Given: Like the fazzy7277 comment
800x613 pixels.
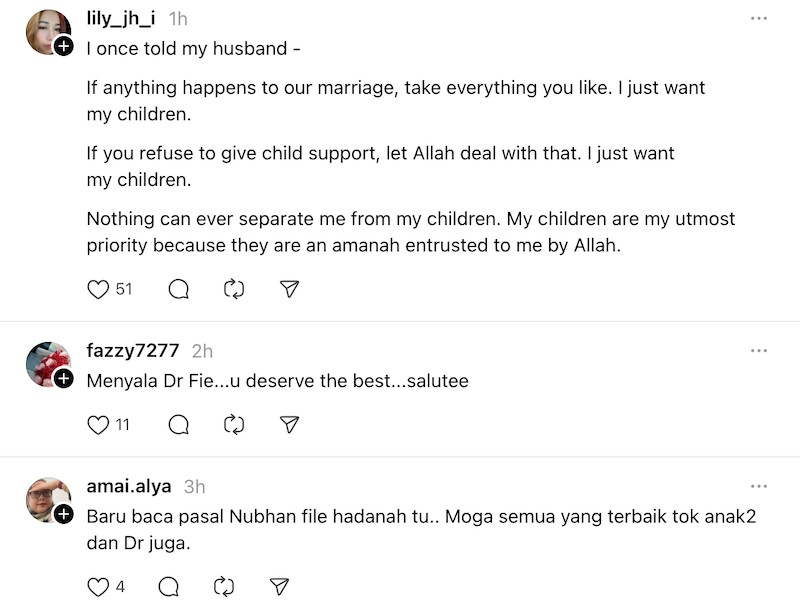Looking at the screenshot, I should [98, 425].
